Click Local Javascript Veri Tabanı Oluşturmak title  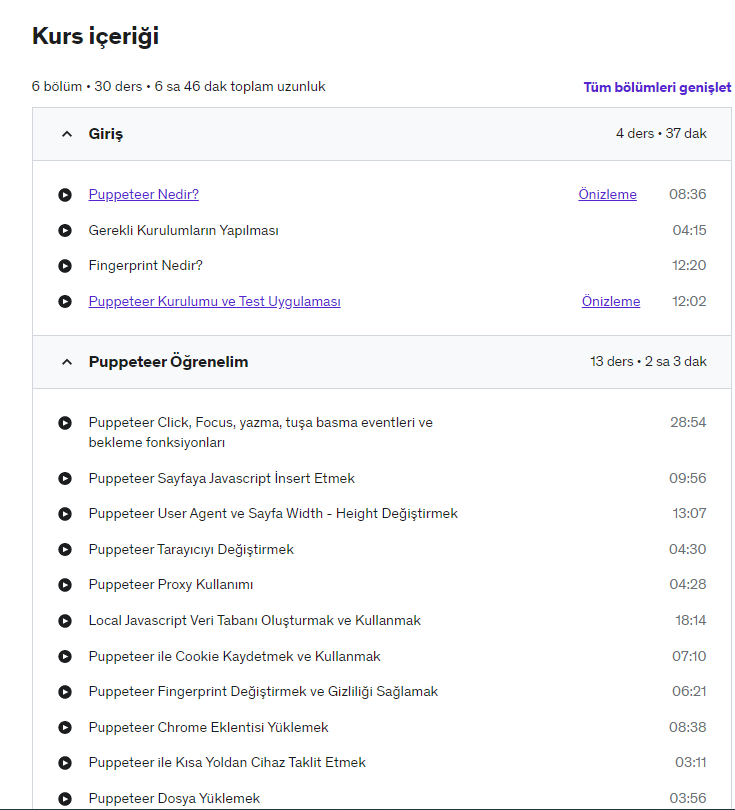(x=255, y=620)
